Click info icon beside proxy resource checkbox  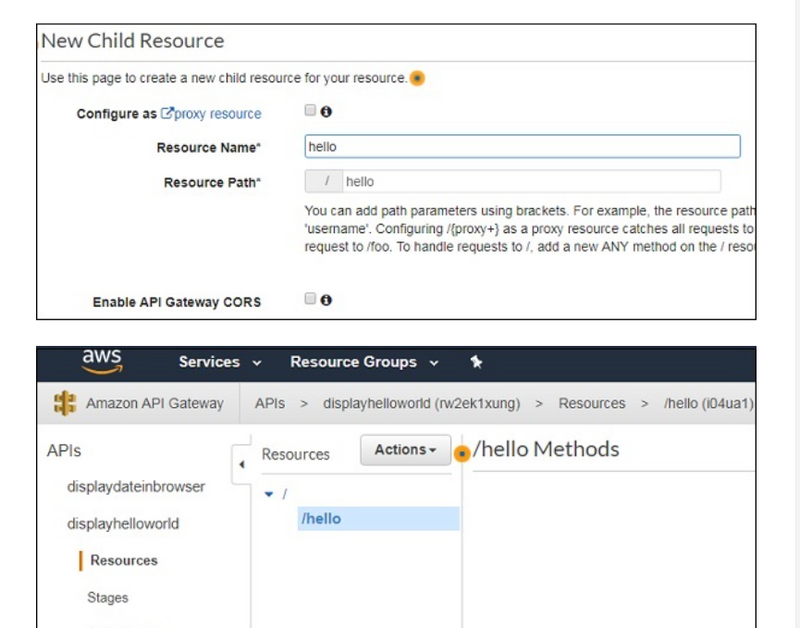pos(326,112)
